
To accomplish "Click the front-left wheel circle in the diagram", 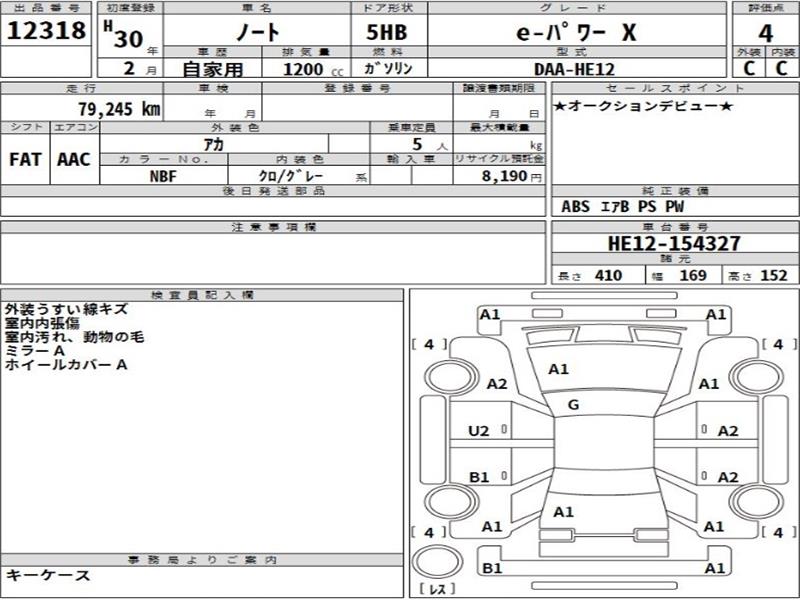I will pos(451,377).
